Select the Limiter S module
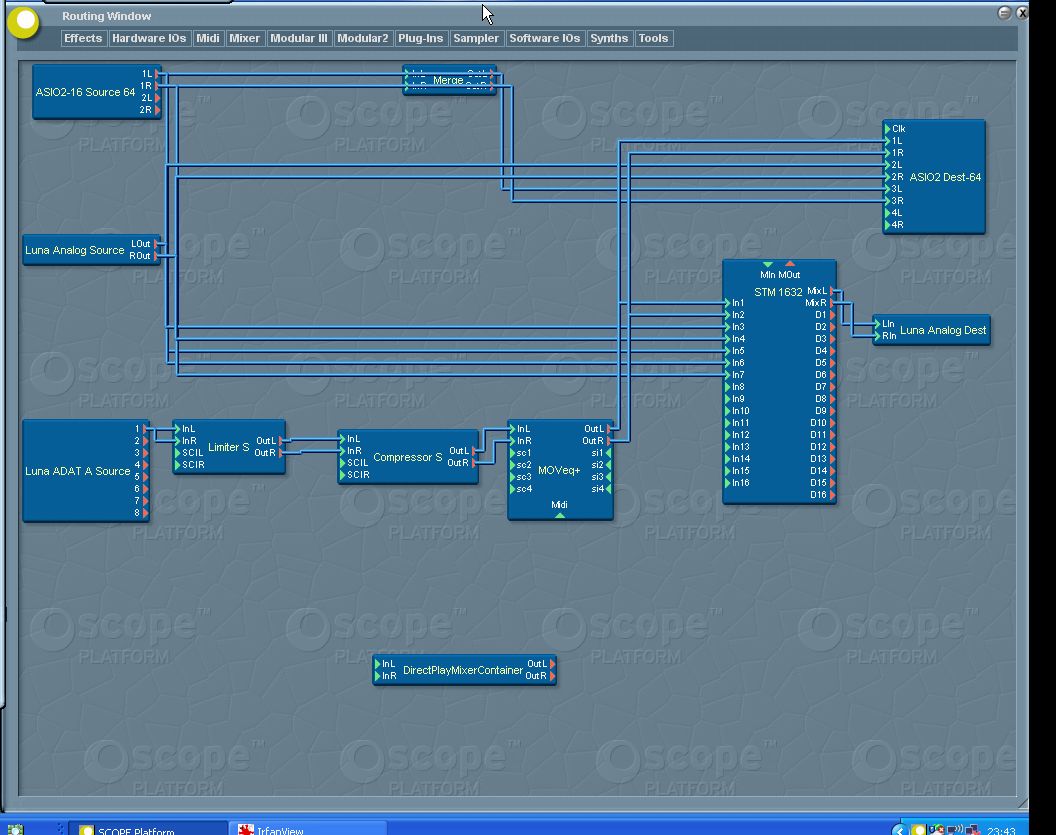 228,447
